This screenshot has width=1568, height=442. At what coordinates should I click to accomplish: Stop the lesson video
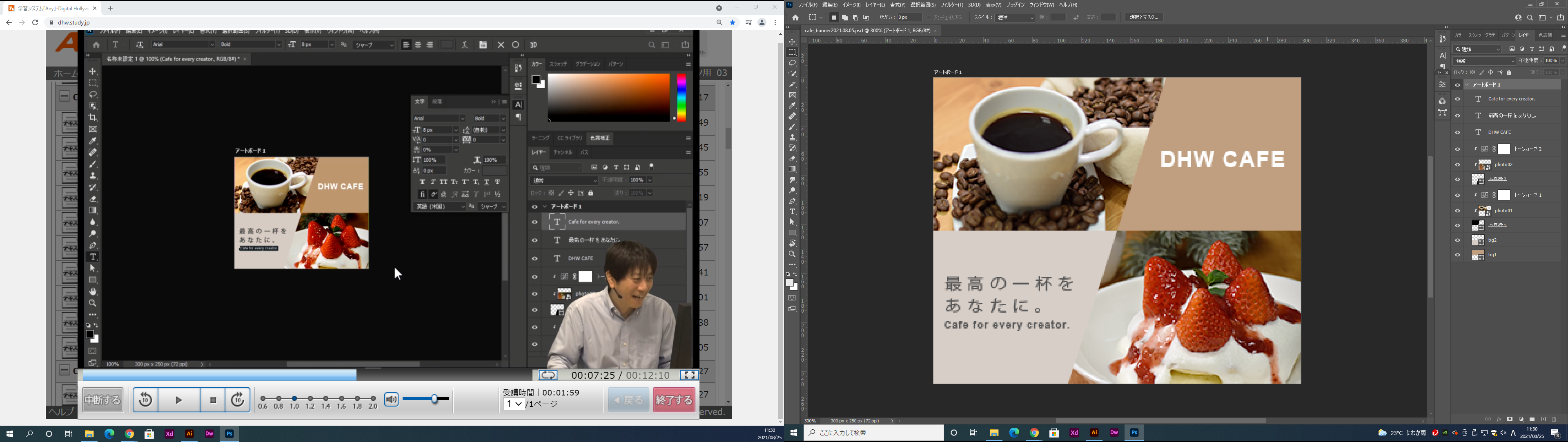point(213,400)
